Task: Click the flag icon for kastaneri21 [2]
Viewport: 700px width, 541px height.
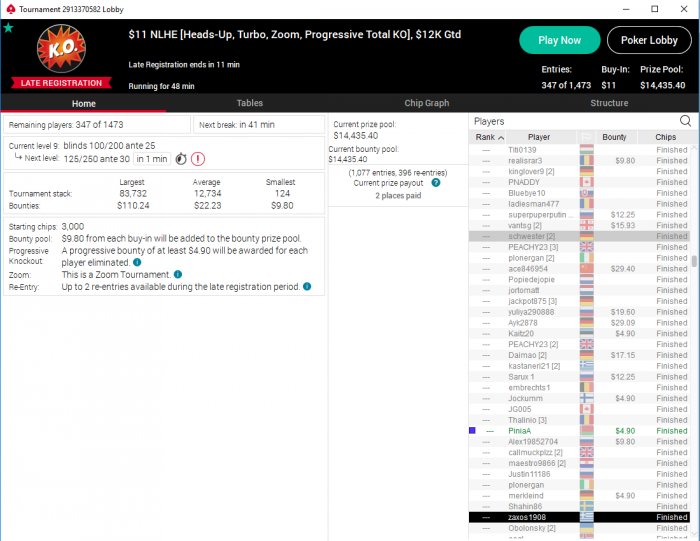Action: (587, 366)
